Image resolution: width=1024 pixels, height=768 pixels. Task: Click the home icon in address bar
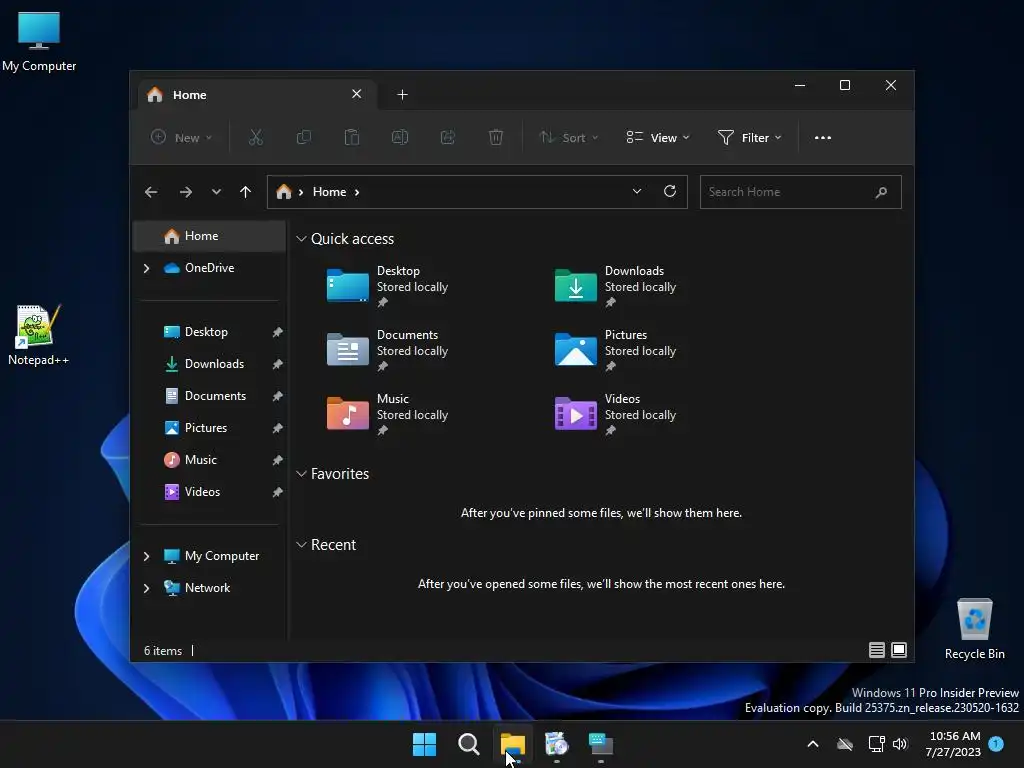pos(283,191)
